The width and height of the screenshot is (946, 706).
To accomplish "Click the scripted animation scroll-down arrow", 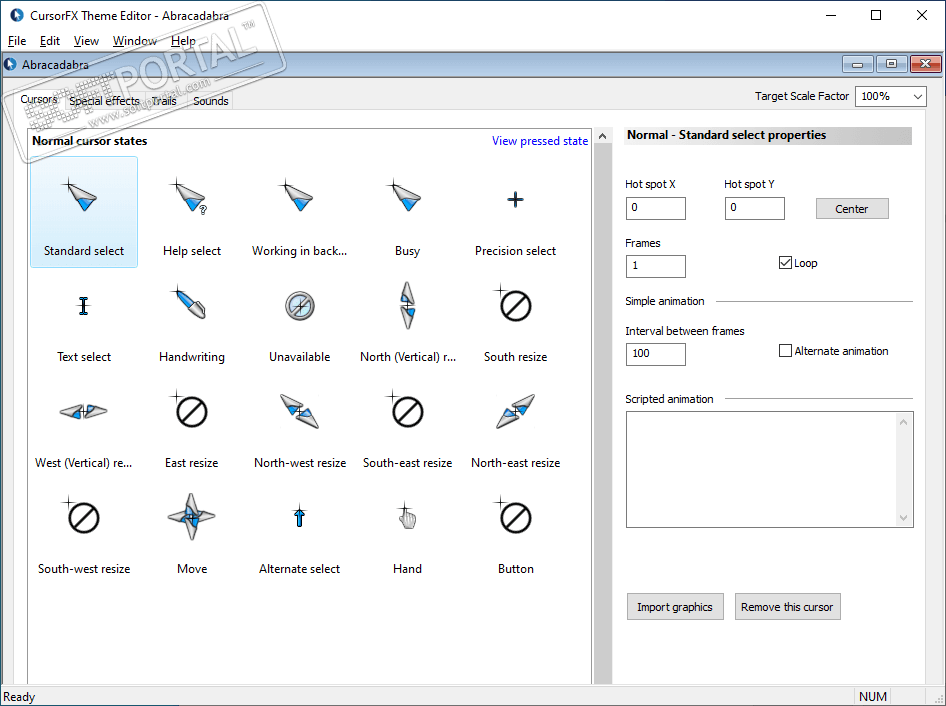I will pyautogui.click(x=903, y=518).
